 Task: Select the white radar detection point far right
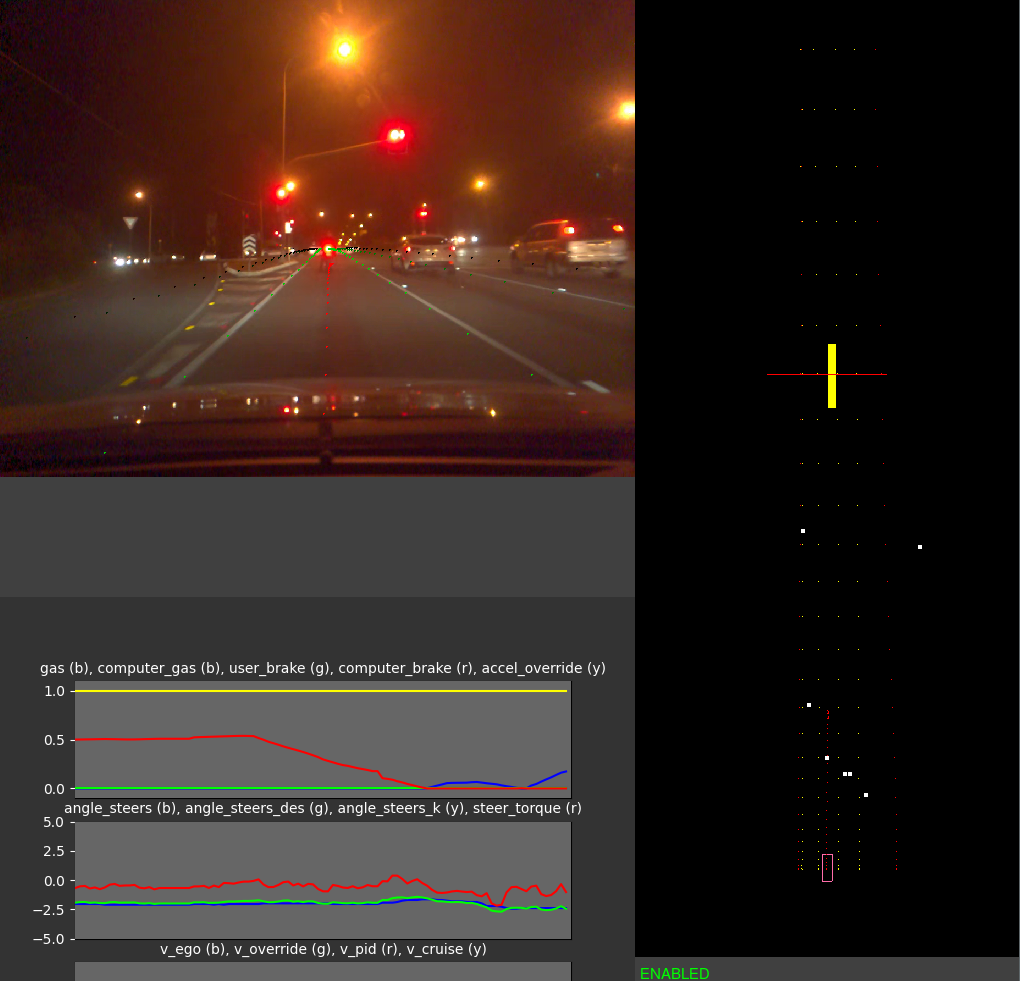click(919, 547)
